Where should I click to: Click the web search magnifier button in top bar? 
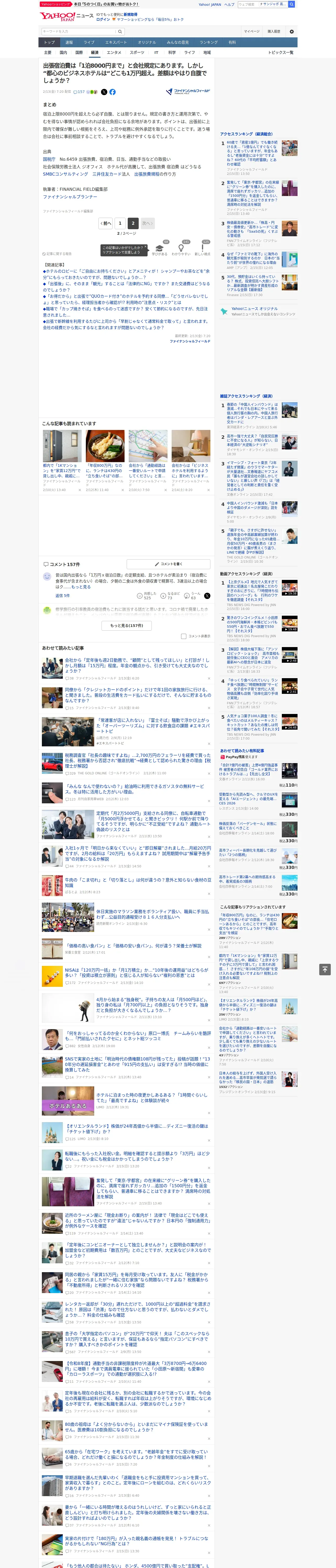pyautogui.click(x=292, y=4)
